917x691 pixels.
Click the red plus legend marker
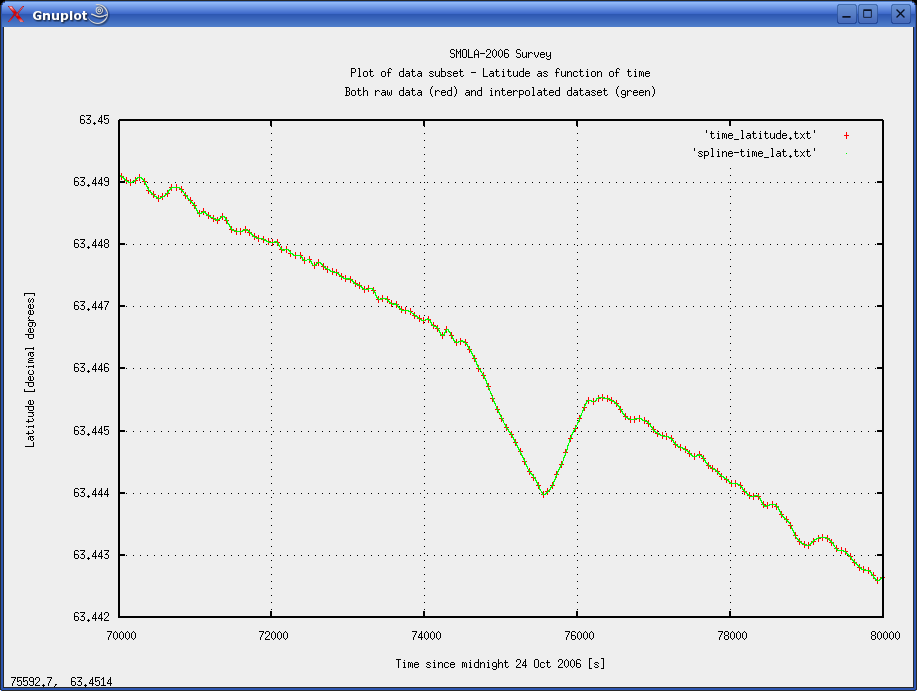[x=846, y=135]
